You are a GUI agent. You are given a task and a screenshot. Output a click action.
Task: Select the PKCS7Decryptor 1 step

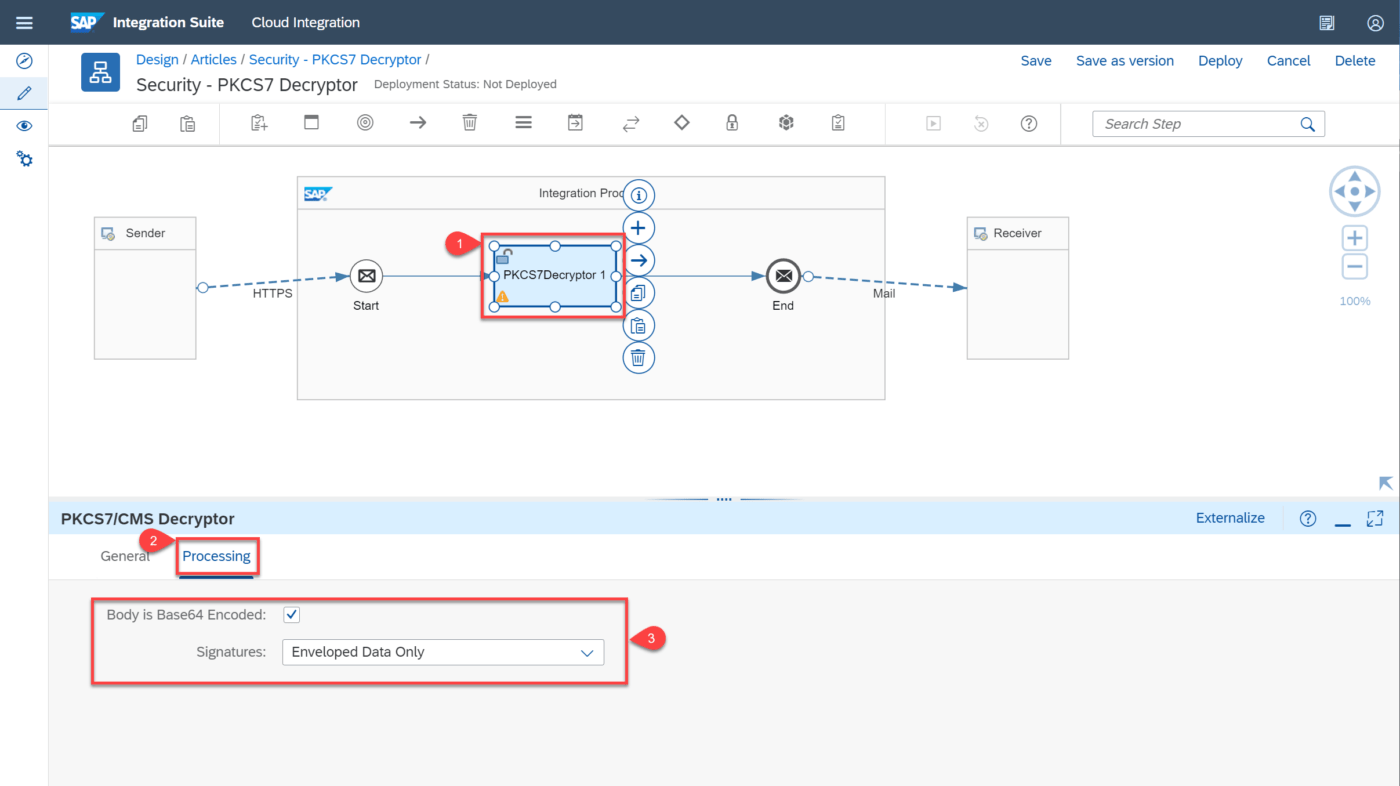click(x=555, y=275)
